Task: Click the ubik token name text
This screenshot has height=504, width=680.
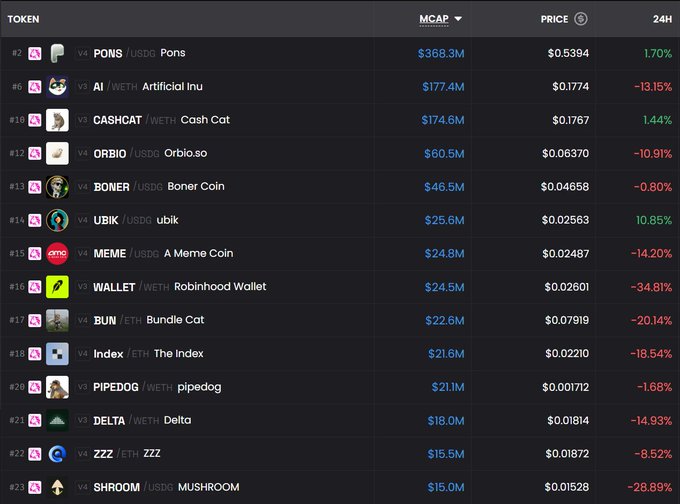Action: tap(167, 220)
